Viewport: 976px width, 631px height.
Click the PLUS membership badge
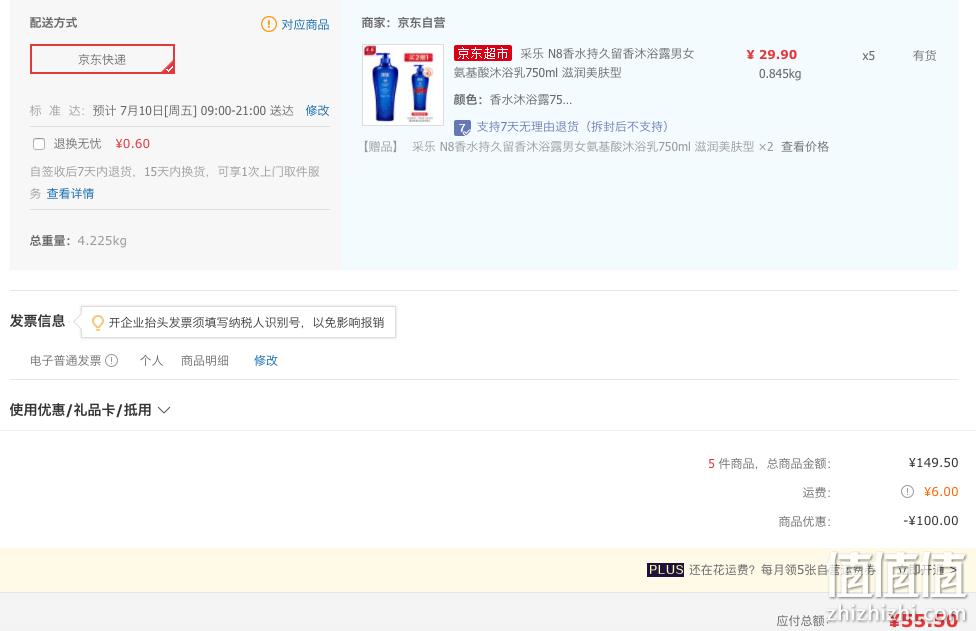665,569
